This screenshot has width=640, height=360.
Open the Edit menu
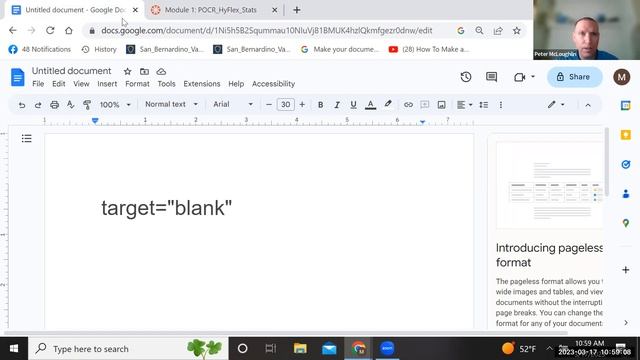58,84
